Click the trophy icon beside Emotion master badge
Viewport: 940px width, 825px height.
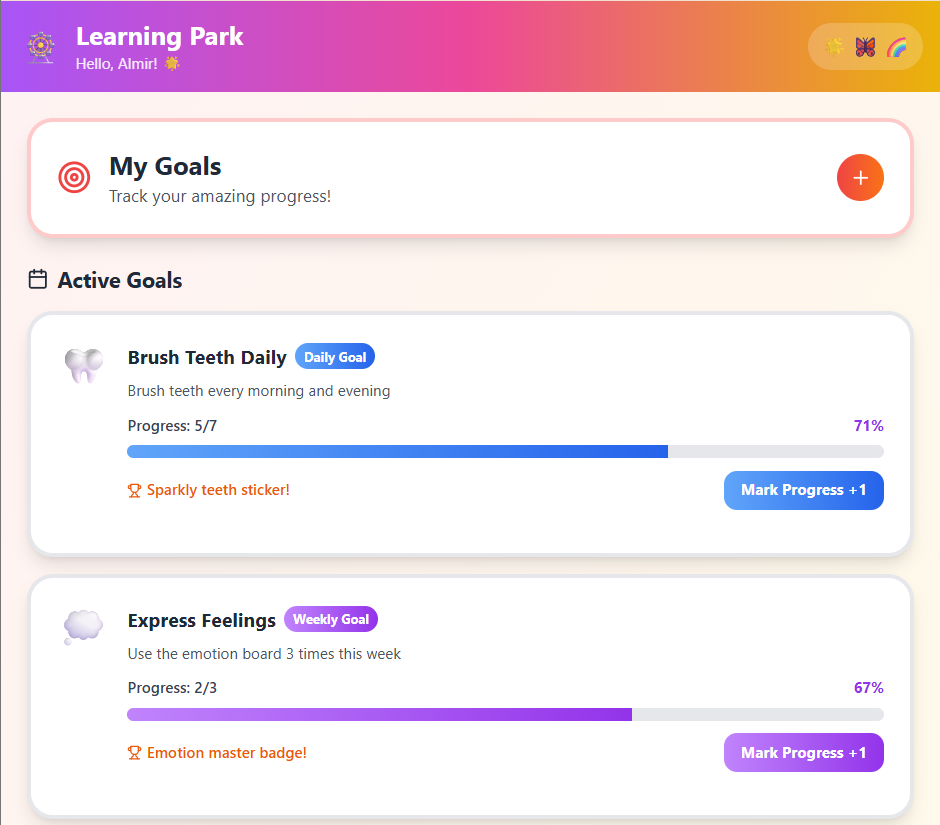coord(134,752)
